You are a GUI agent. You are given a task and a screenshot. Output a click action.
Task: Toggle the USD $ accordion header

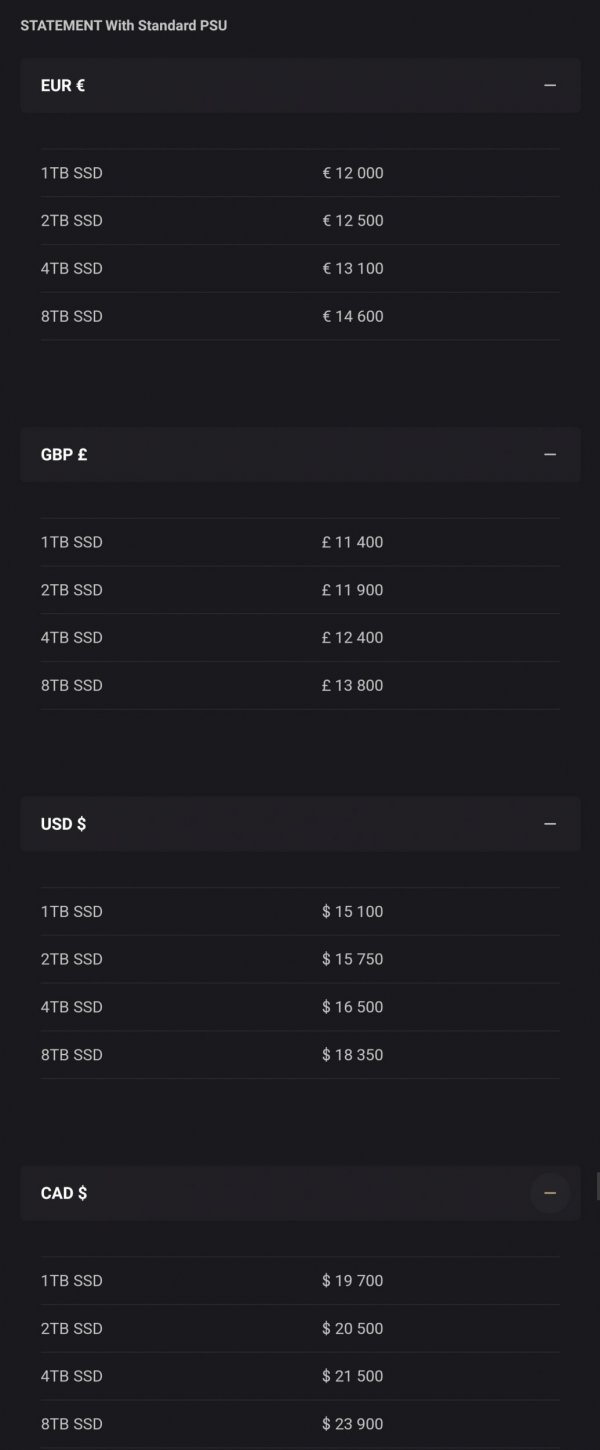pos(300,824)
